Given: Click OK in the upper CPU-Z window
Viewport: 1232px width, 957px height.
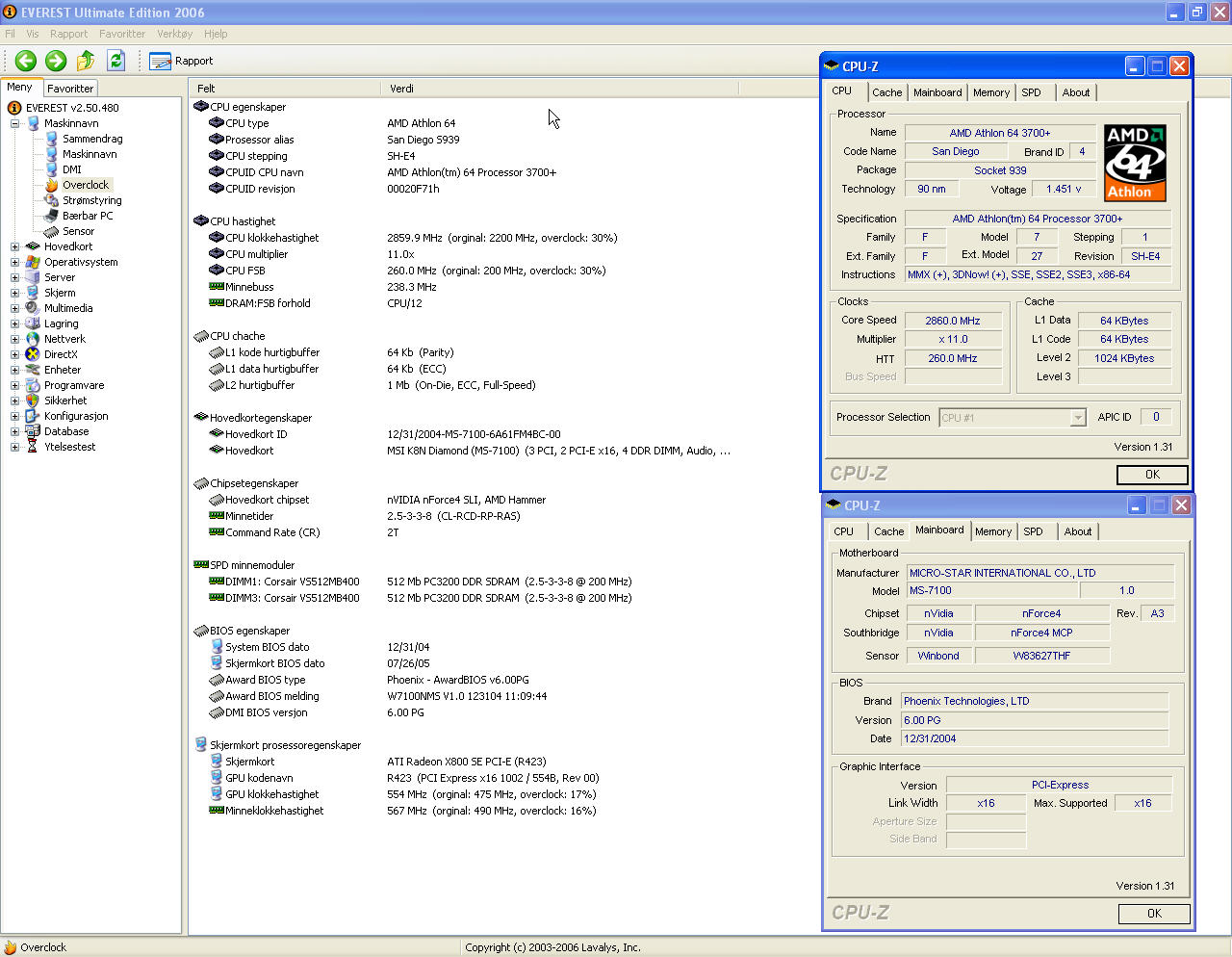Looking at the screenshot, I should pos(1152,475).
